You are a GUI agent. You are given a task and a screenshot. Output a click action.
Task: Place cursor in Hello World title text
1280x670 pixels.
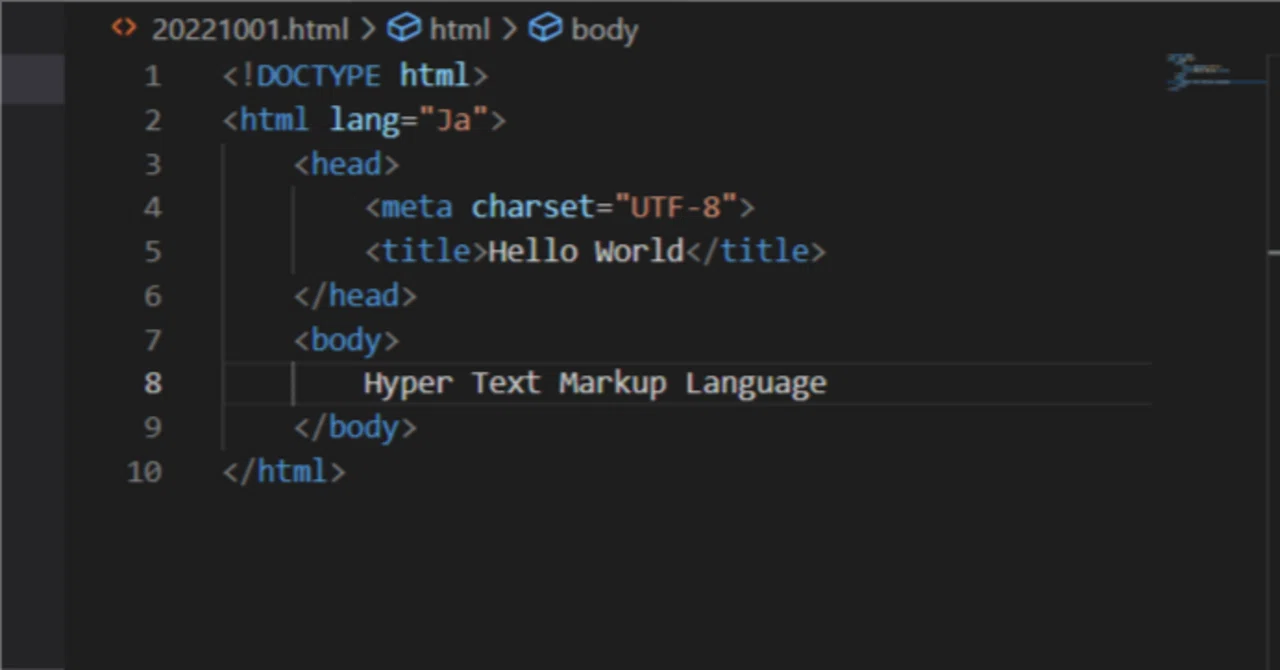click(x=586, y=251)
